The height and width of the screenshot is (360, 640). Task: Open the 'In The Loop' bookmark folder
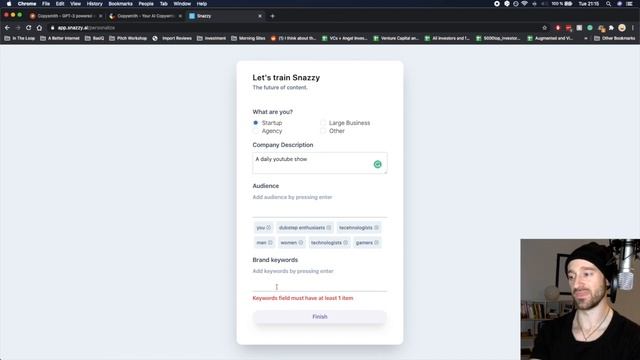click(x=20, y=38)
